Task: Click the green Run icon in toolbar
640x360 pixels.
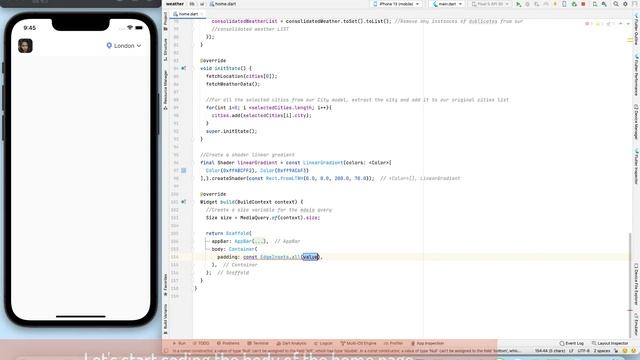Action: pos(518,4)
